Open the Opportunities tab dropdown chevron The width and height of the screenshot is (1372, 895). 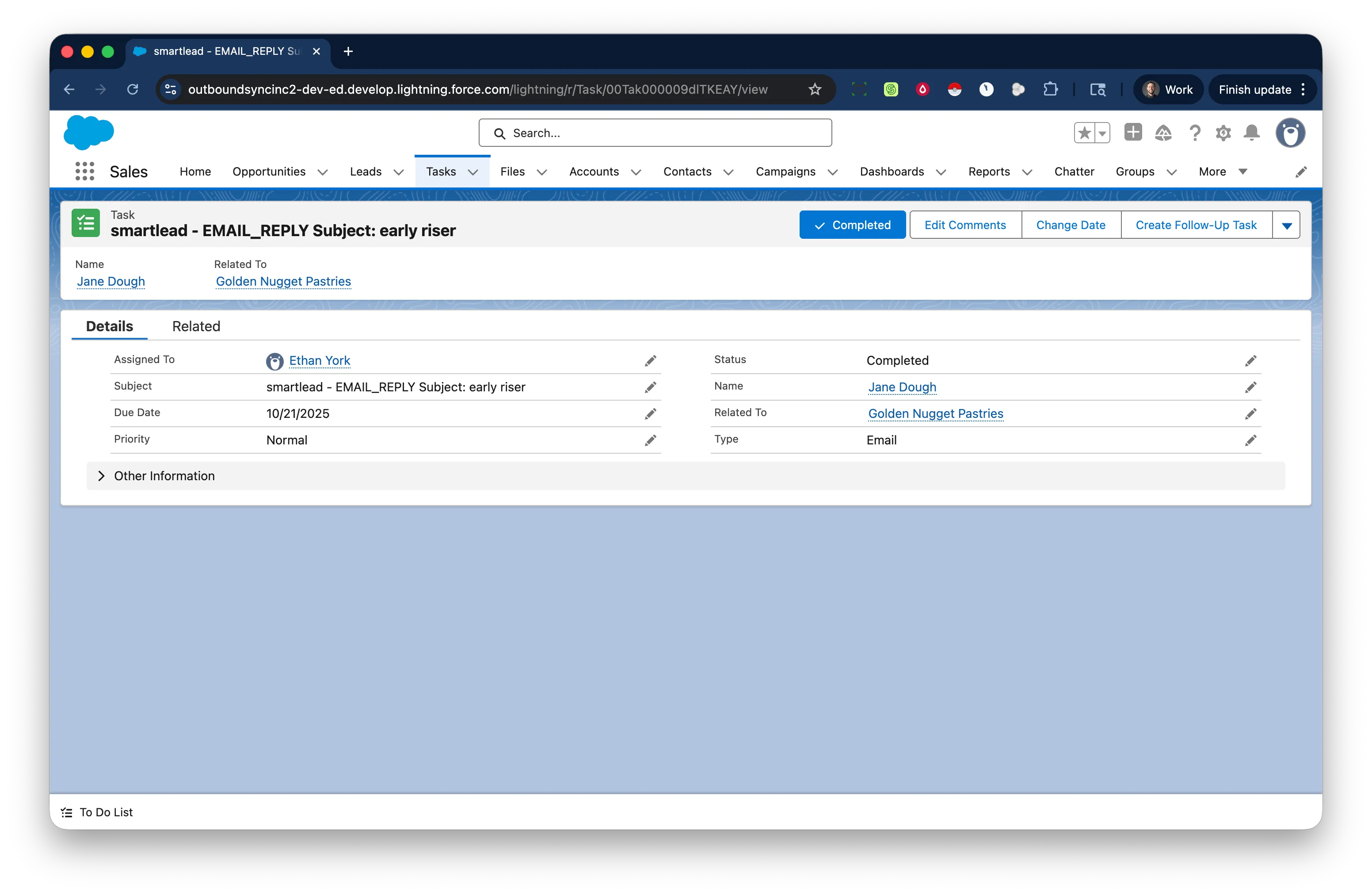[x=322, y=172]
